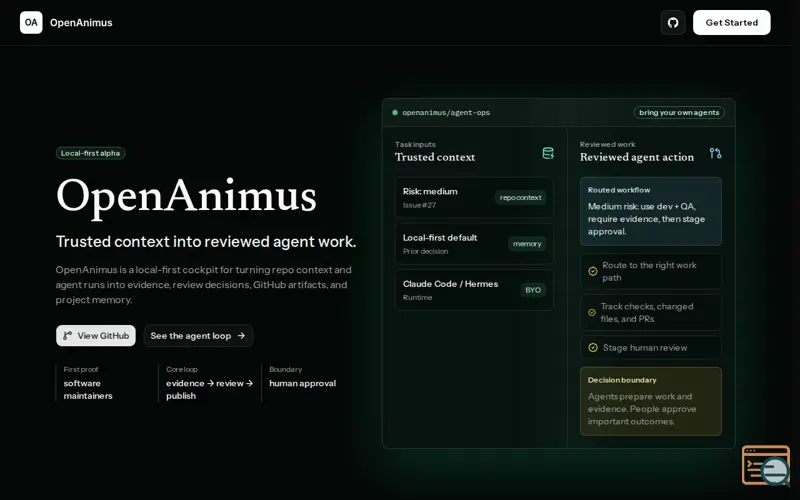Click check icon next to Stage human review
The image size is (800, 500).
[x=593, y=347]
